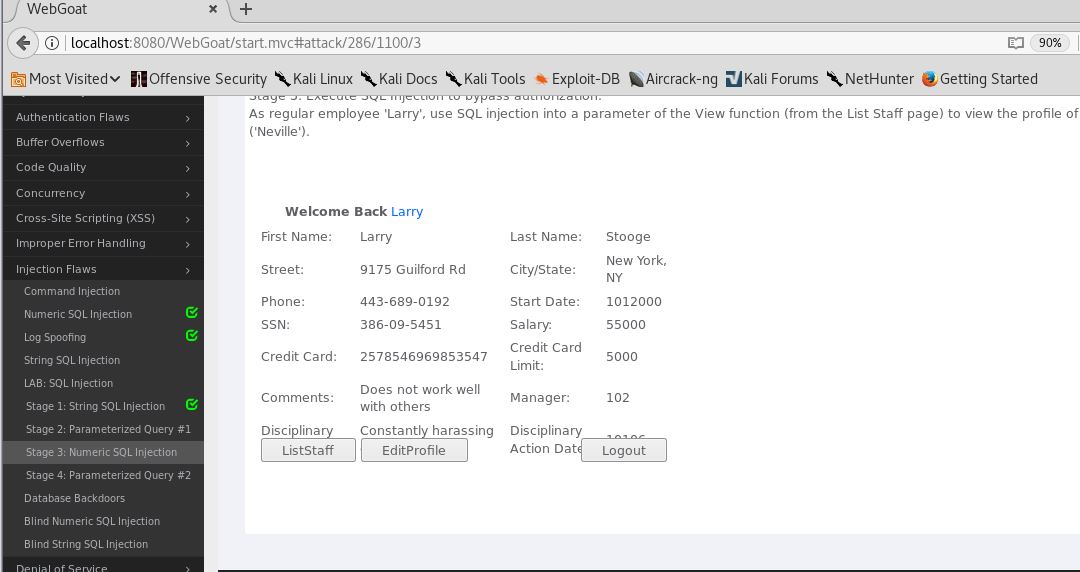Open the Kali Linux bookmark
The height and width of the screenshot is (572, 1080).
point(313,79)
